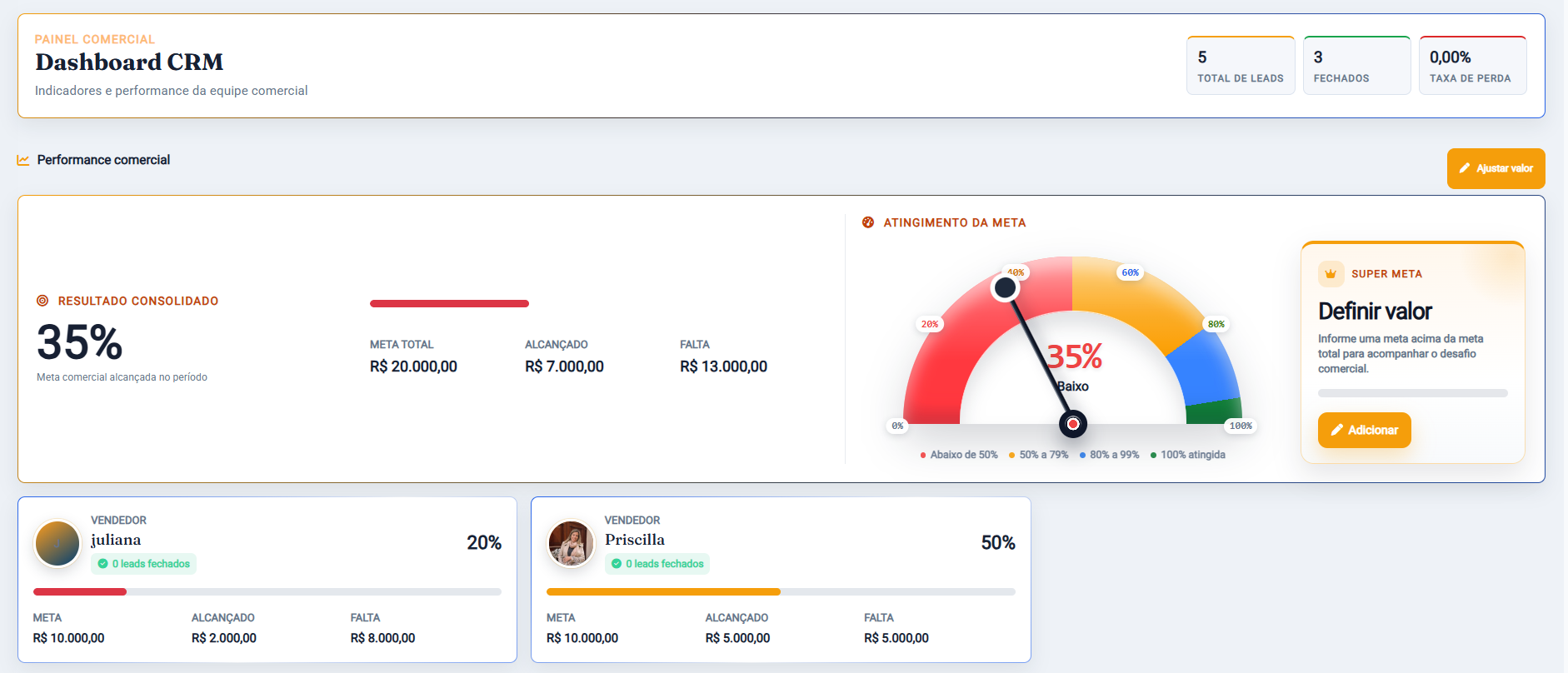This screenshot has width=1568, height=673.
Task: Click the Performance comercial chart icon
Action: (x=23, y=160)
